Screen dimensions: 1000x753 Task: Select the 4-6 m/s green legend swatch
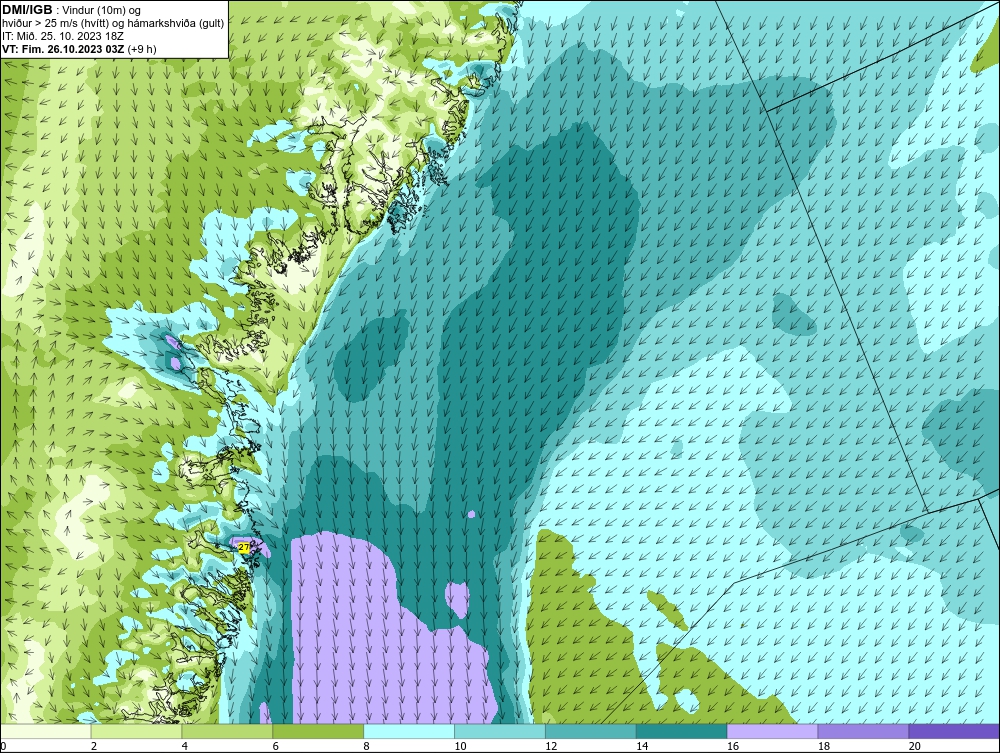pyautogui.click(x=227, y=731)
